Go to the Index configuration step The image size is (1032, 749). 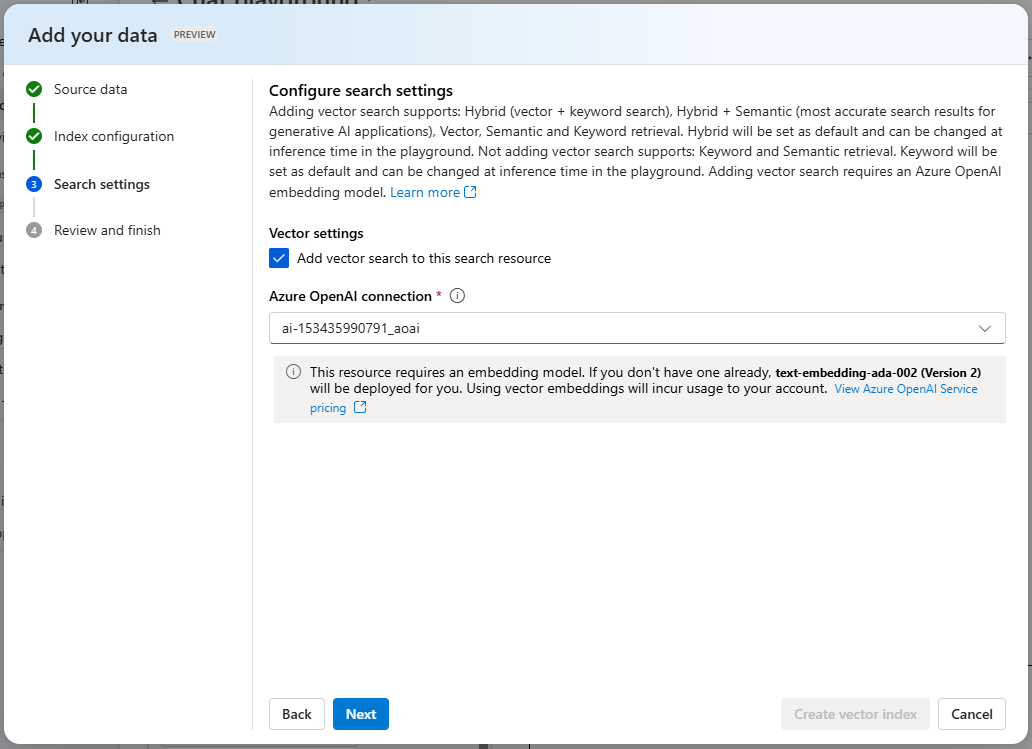(x=114, y=136)
